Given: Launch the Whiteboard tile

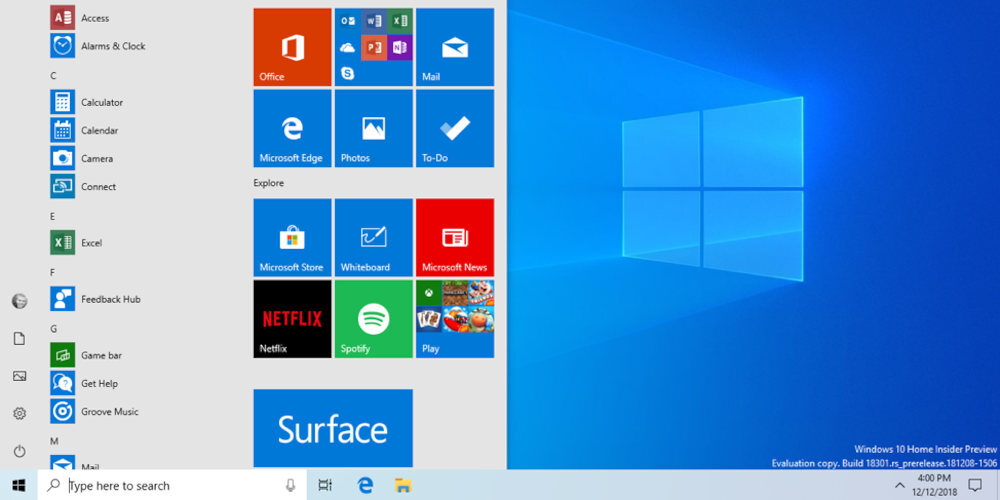Looking at the screenshot, I should (x=374, y=237).
